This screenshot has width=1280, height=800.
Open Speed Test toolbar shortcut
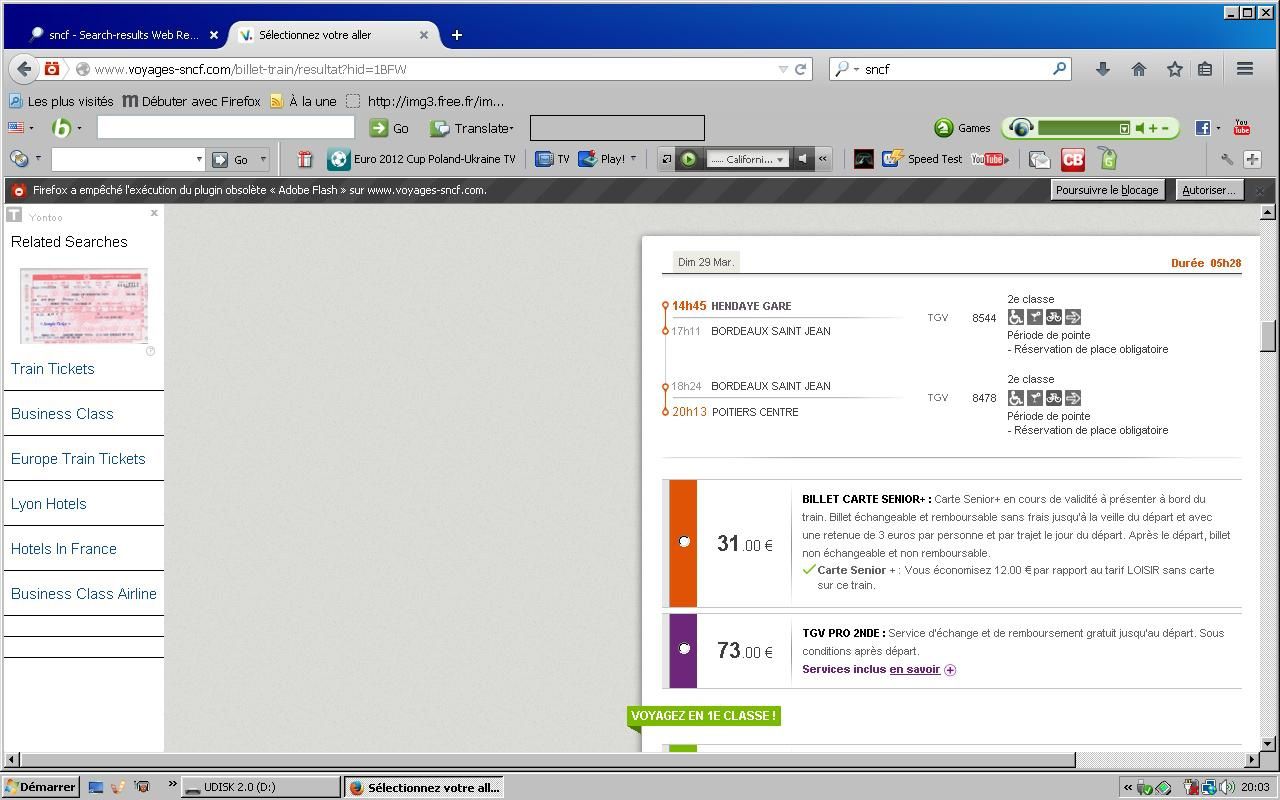pyautogui.click(x=922, y=159)
